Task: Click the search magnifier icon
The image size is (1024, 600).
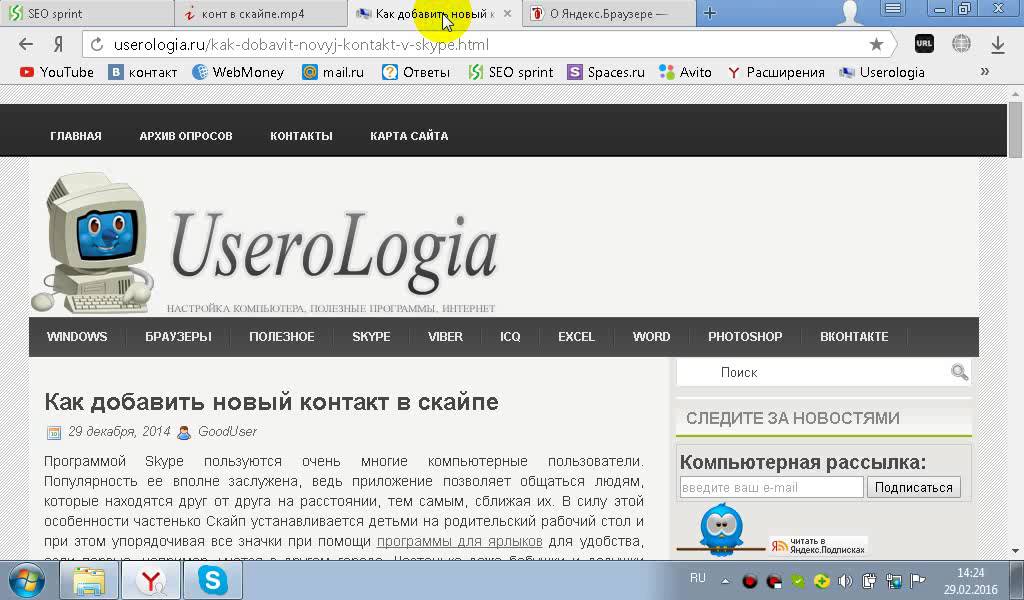Action: [959, 372]
